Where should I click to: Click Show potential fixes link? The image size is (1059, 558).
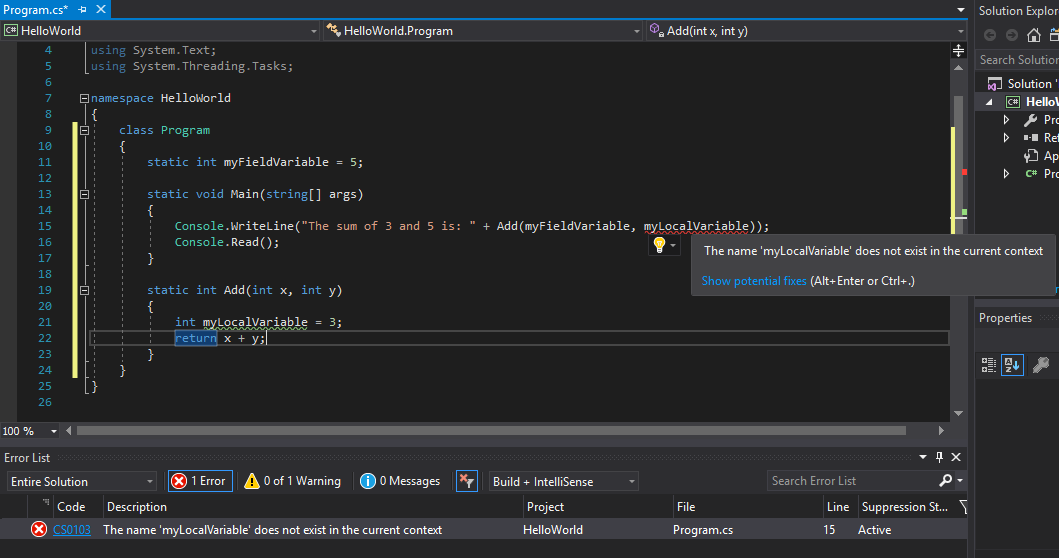[x=754, y=281]
